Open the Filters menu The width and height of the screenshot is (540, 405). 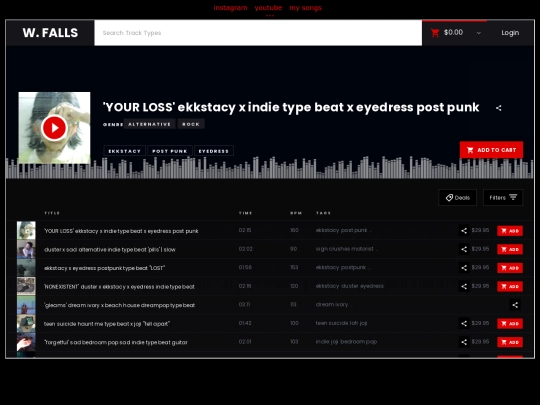coord(503,198)
